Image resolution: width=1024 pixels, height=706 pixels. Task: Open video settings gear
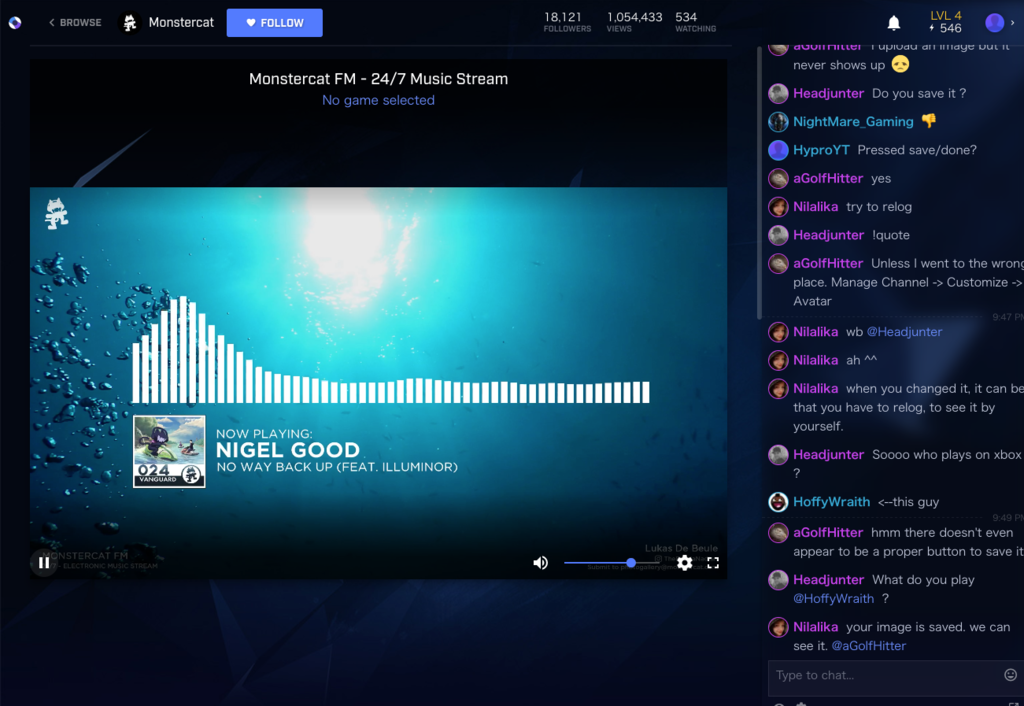point(684,562)
